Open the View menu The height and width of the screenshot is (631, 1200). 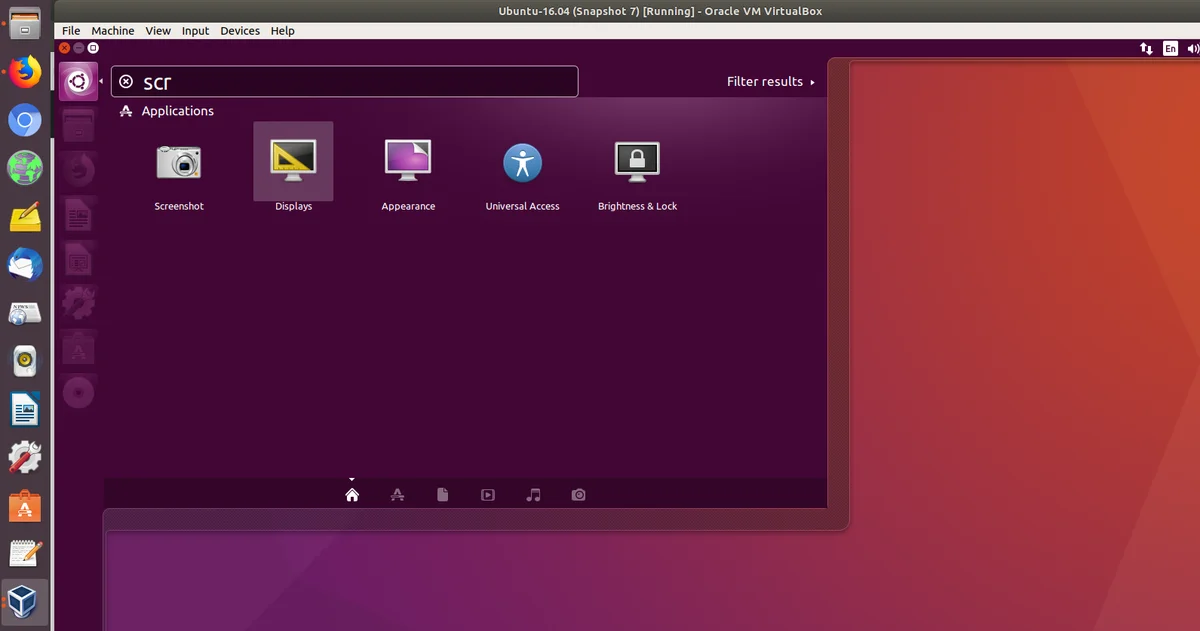(x=158, y=31)
